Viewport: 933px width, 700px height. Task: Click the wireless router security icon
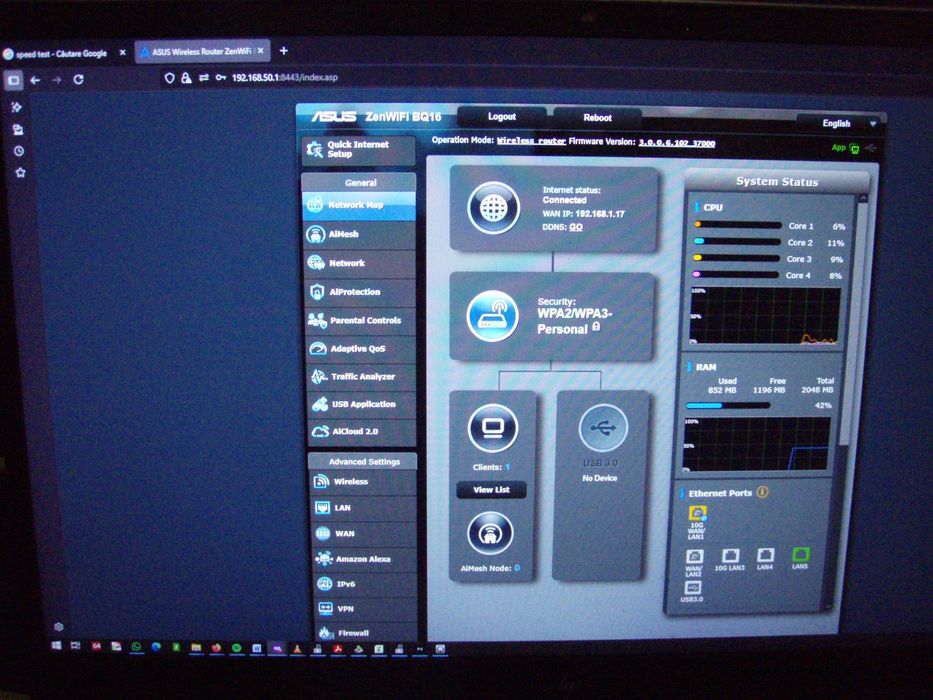[492, 316]
